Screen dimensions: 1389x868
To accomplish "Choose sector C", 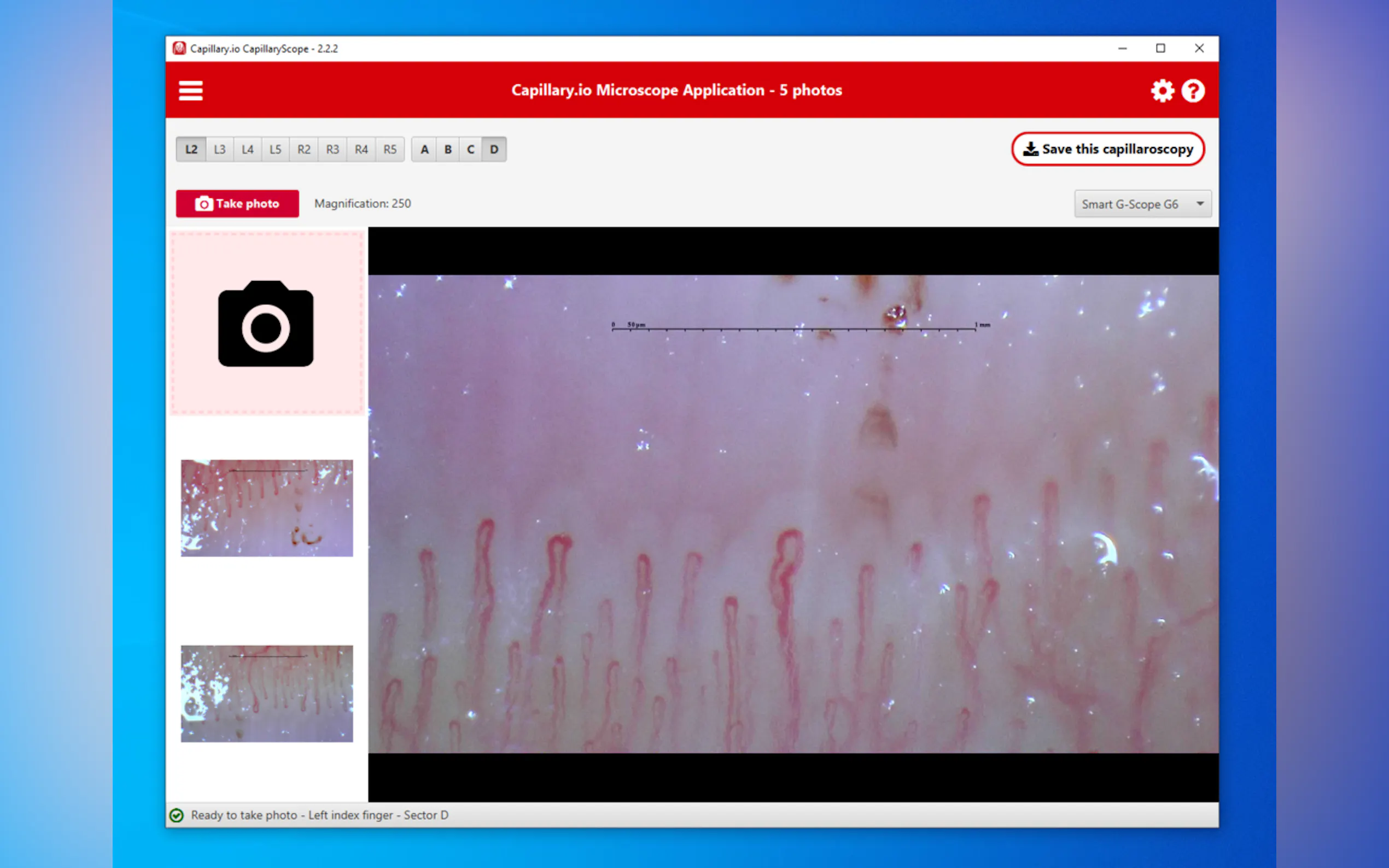I will pos(470,149).
